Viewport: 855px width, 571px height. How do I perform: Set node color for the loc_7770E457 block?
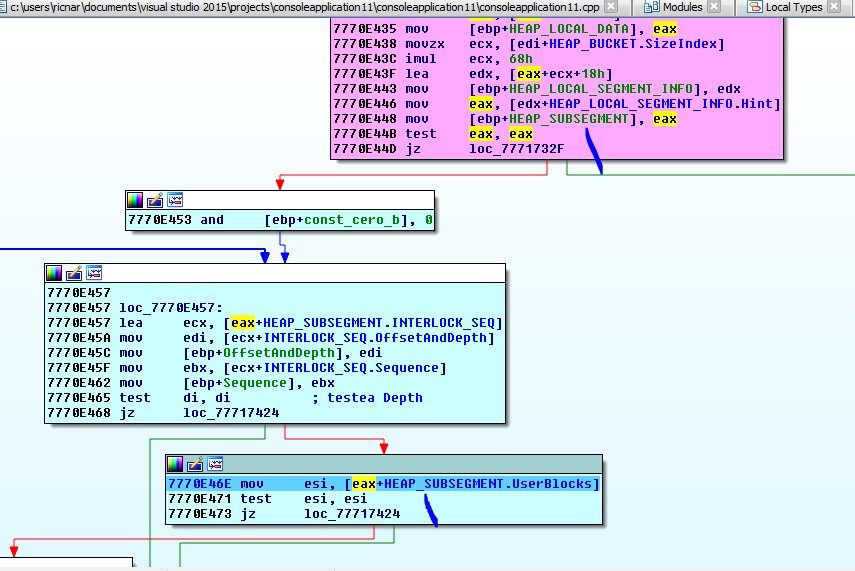[54, 273]
